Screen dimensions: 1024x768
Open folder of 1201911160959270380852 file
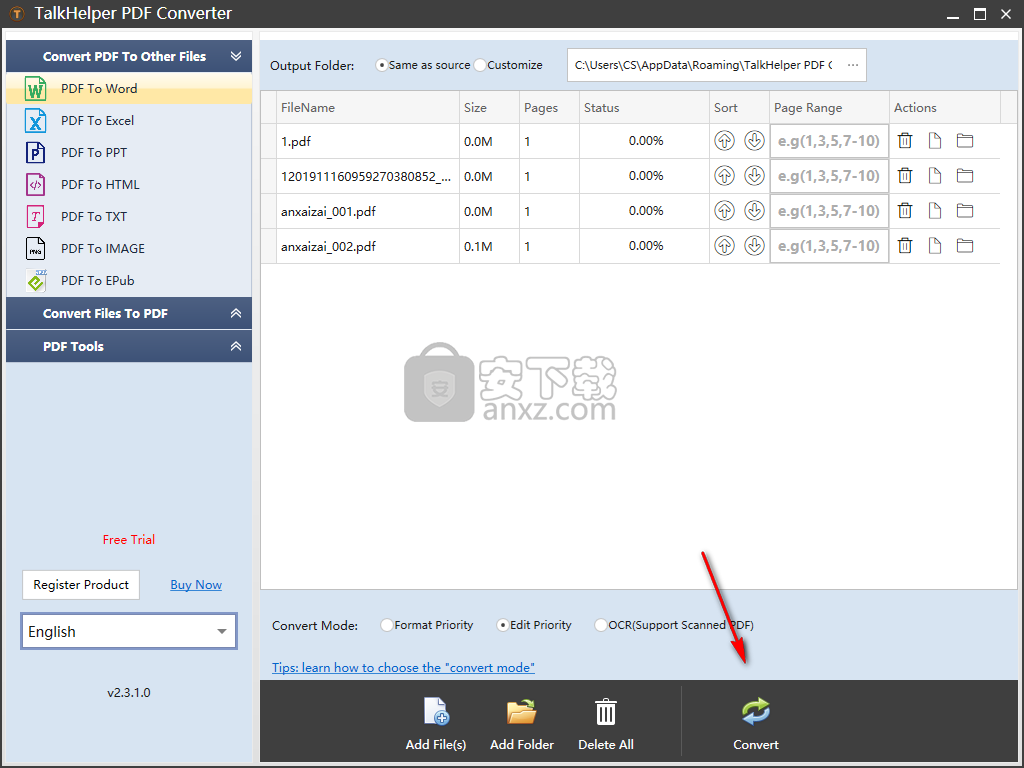[x=965, y=176]
